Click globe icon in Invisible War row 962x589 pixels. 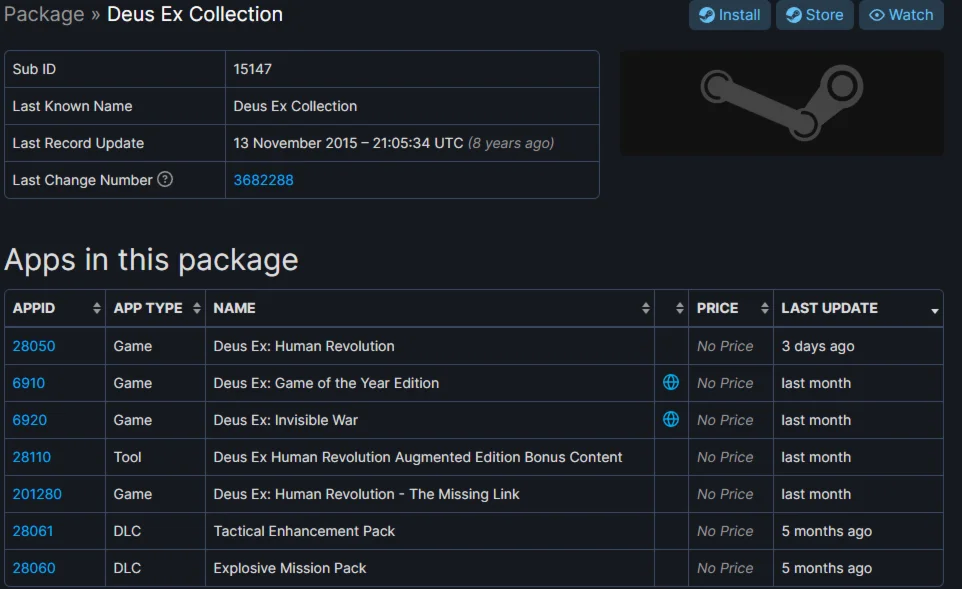(x=671, y=420)
